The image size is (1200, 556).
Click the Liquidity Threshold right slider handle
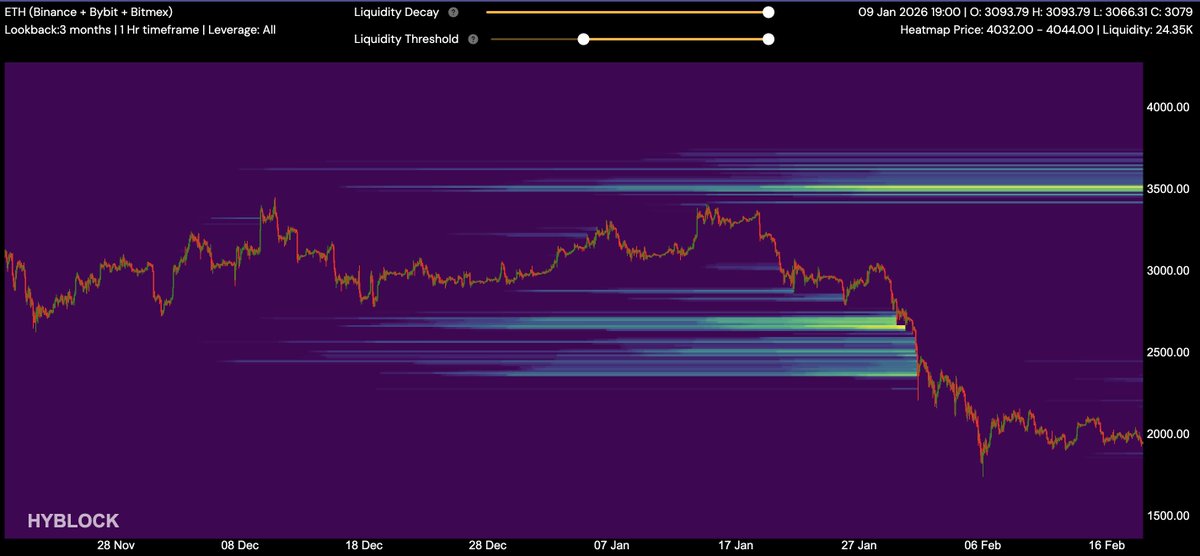pos(768,40)
